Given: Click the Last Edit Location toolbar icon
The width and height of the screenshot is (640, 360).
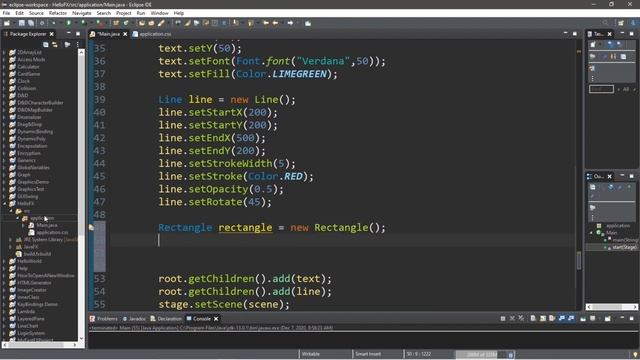Looking at the screenshot, I should click(x=266, y=23).
